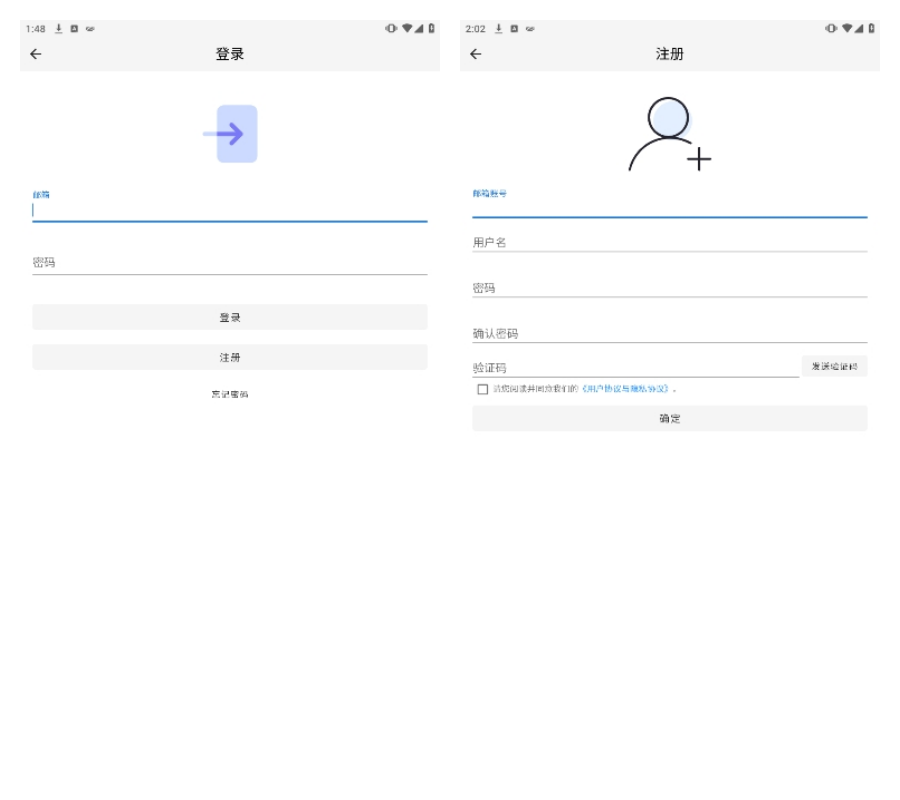The width and height of the screenshot is (900, 800).
Task: Tap wifi icon in register status bar
Action: (x=847, y=28)
